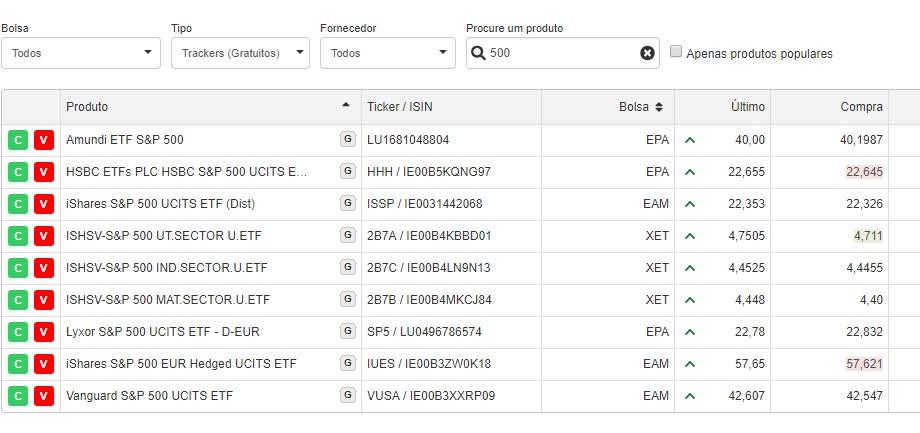This screenshot has width=920, height=433.
Task: Expand the Fornecedor dropdown
Action: coord(388,53)
